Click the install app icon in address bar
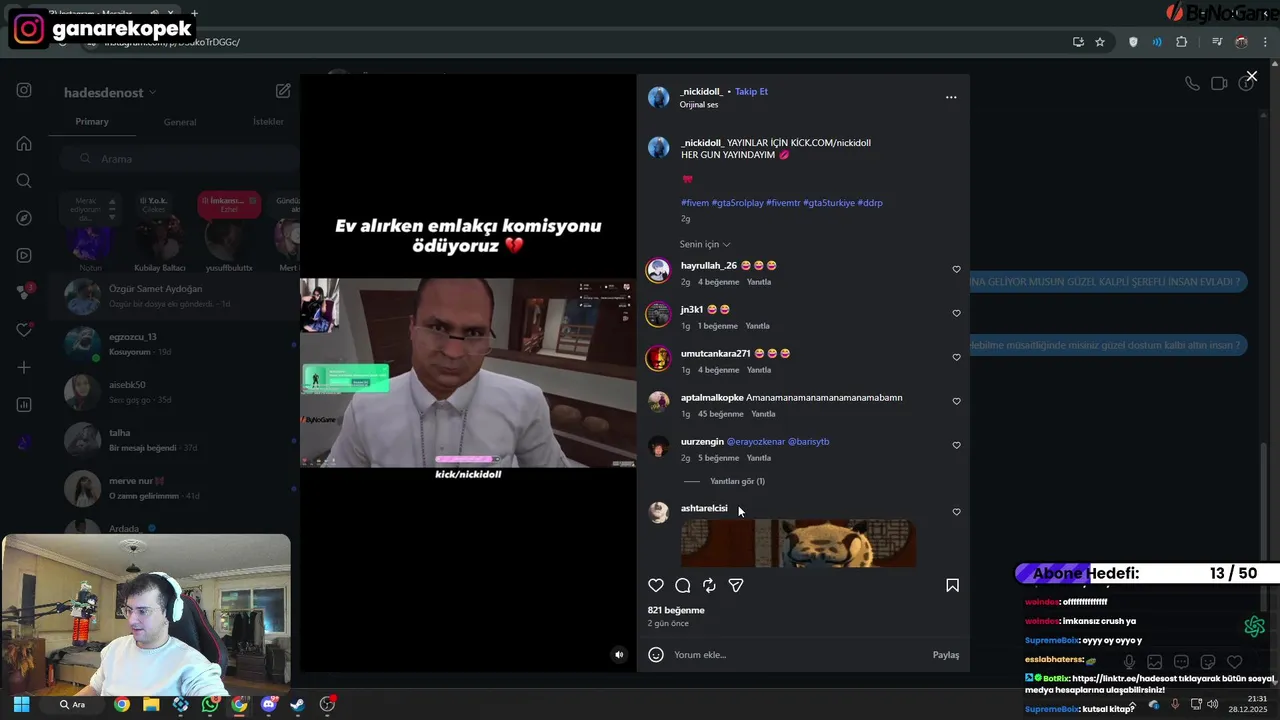The width and height of the screenshot is (1280, 720). 1078,42
